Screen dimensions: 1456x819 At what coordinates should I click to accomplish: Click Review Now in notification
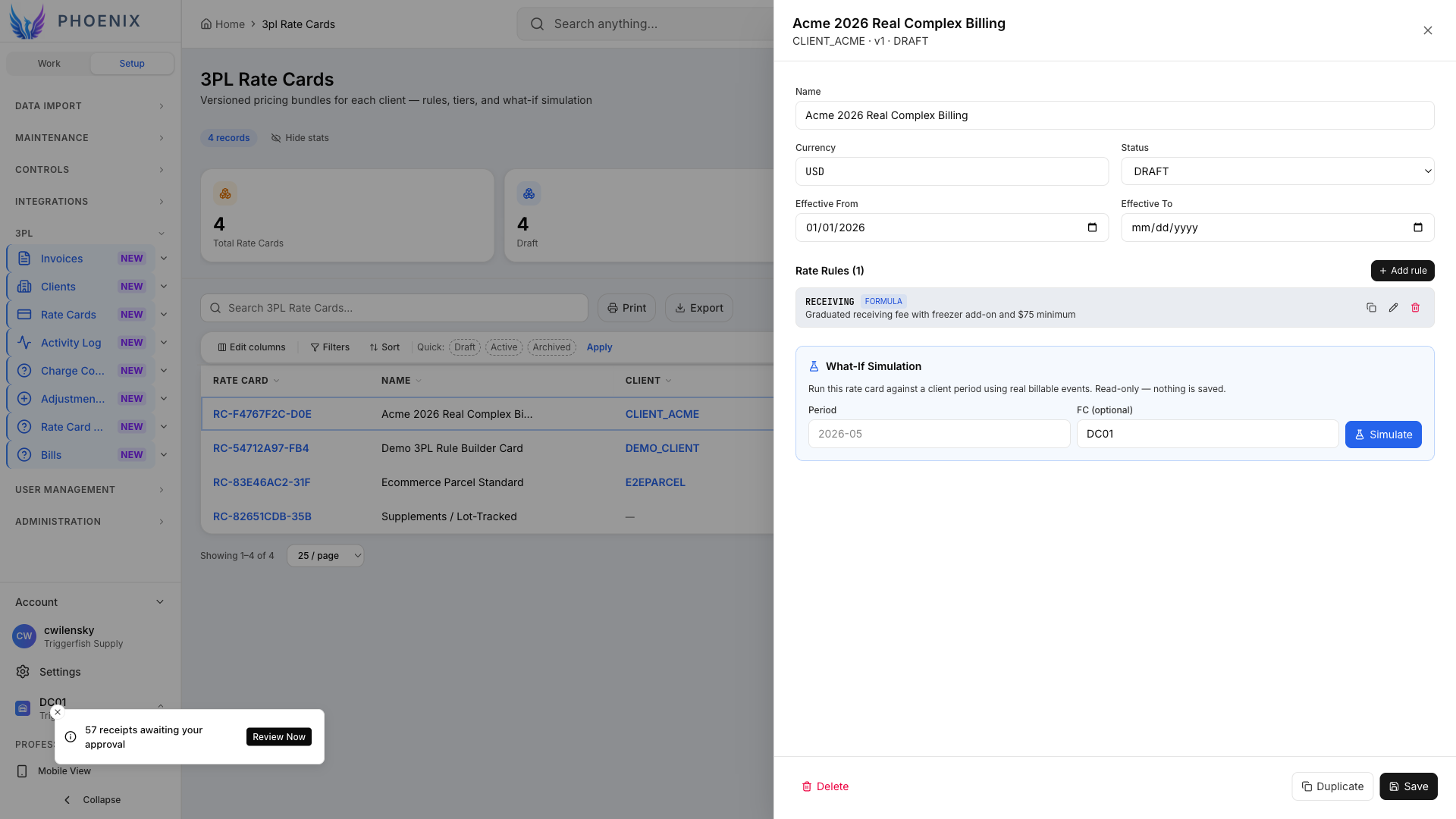[x=278, y=737]
